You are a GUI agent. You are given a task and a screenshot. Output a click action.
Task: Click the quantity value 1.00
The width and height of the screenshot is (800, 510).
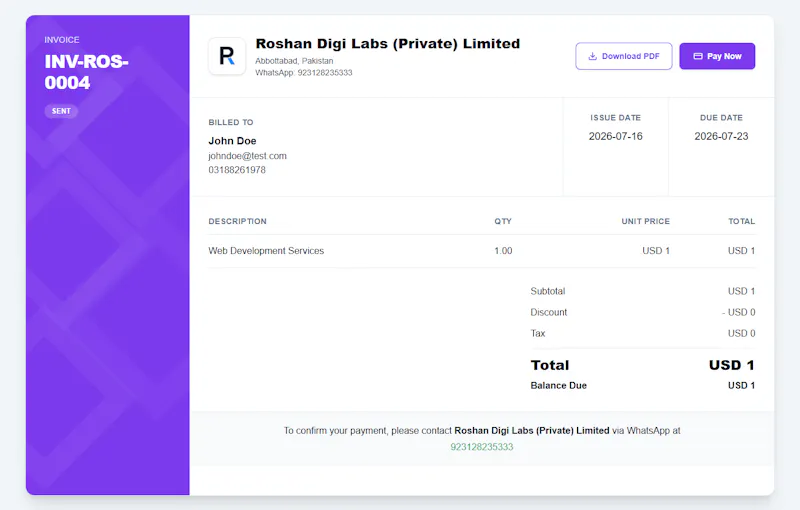click(503, 251)
